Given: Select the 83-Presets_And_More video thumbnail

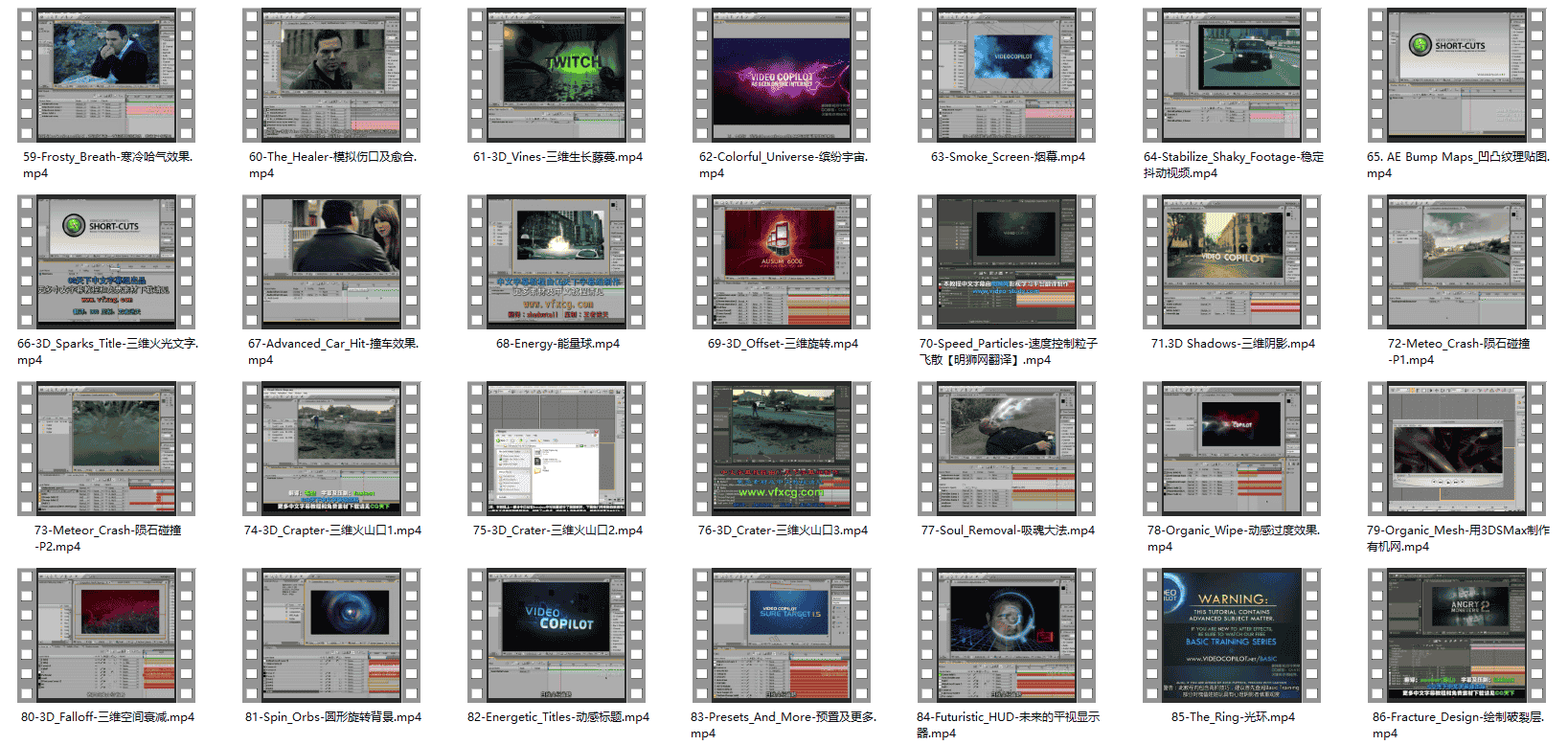Looking at the screenshot, I should (782, 636).
